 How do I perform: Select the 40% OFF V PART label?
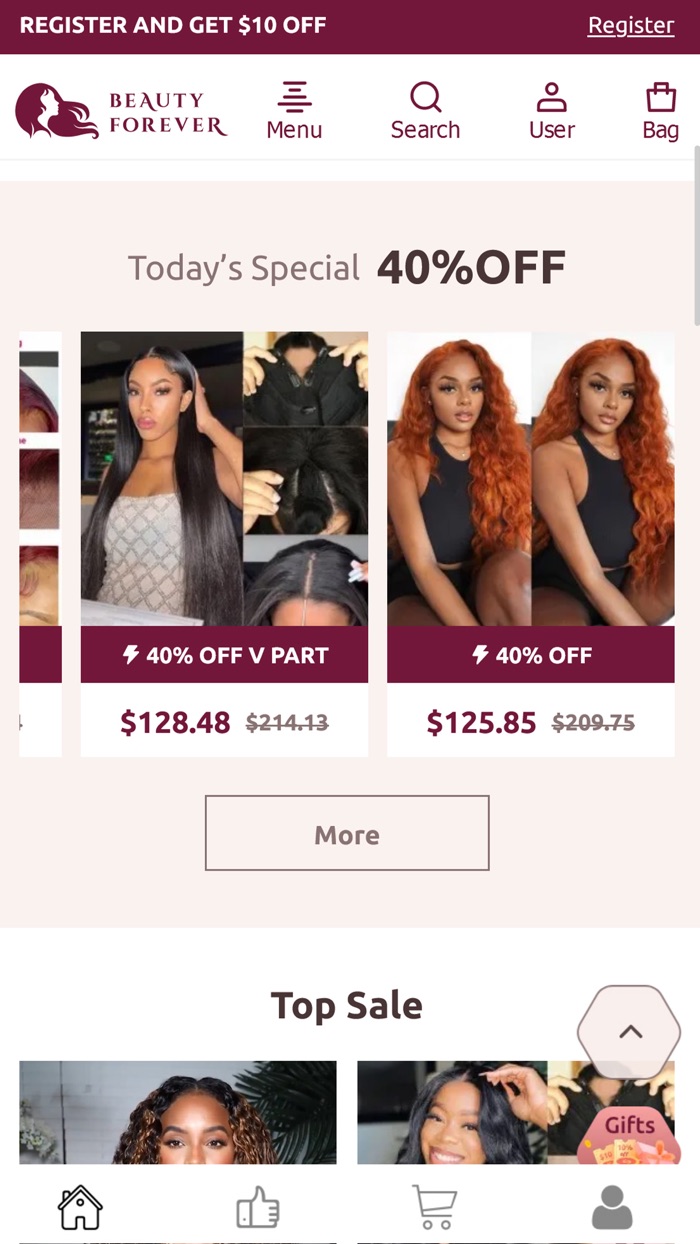224,655
